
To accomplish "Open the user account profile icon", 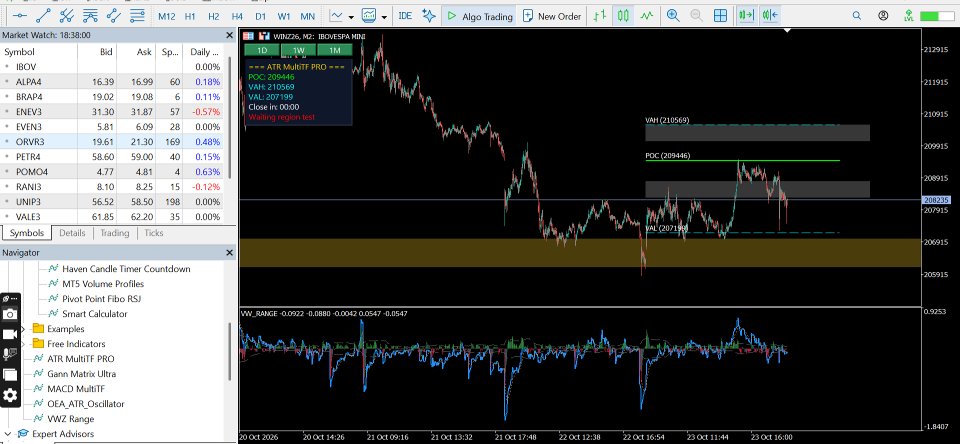I will point(883,16).
